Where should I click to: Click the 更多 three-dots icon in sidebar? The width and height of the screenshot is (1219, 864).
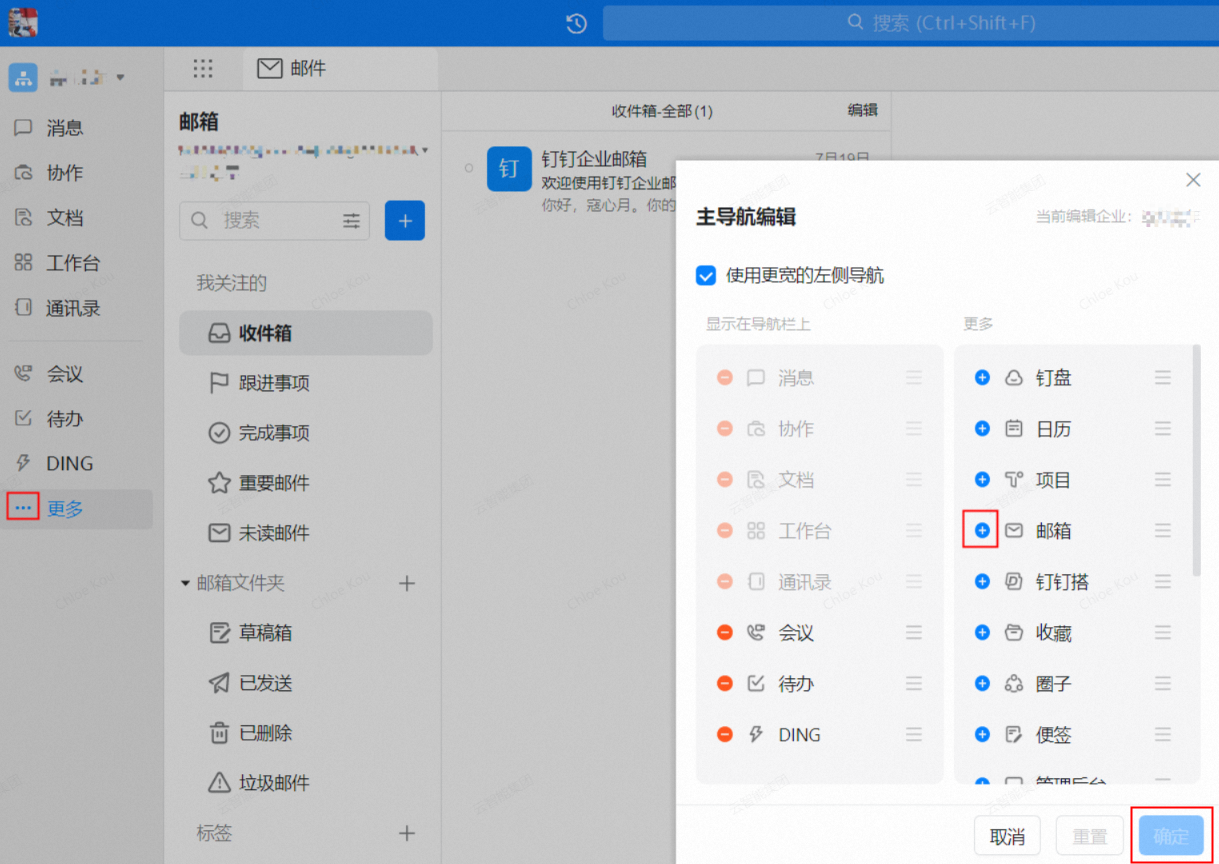pos(23,508)
